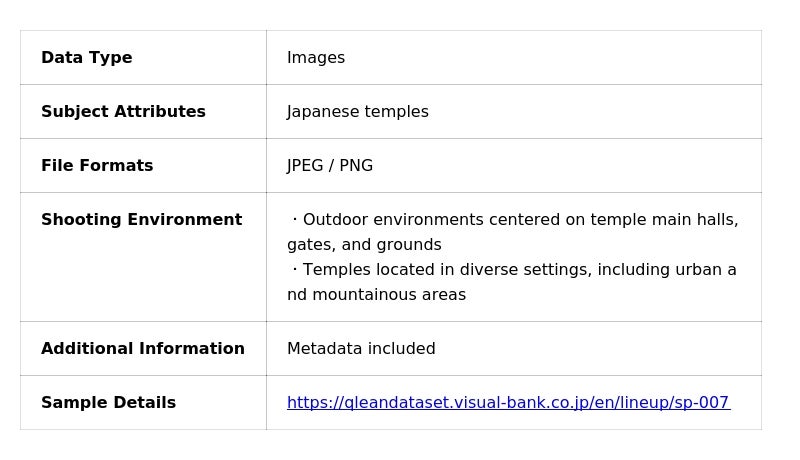Click the Subject Attributes row label
800x460 pixels.
[x=123, y=112]
